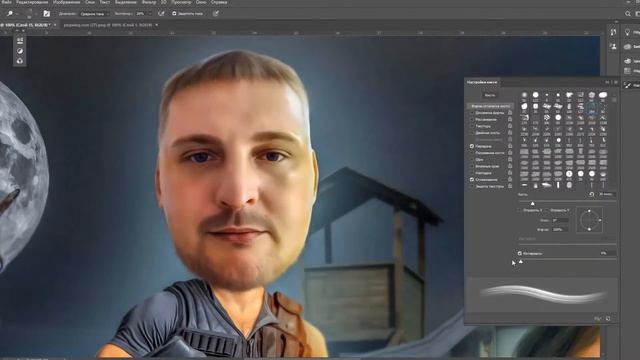This screenshot has width=640, height=360.
Task: Click the brush stroke preview area
Action: tap(542, 295)
